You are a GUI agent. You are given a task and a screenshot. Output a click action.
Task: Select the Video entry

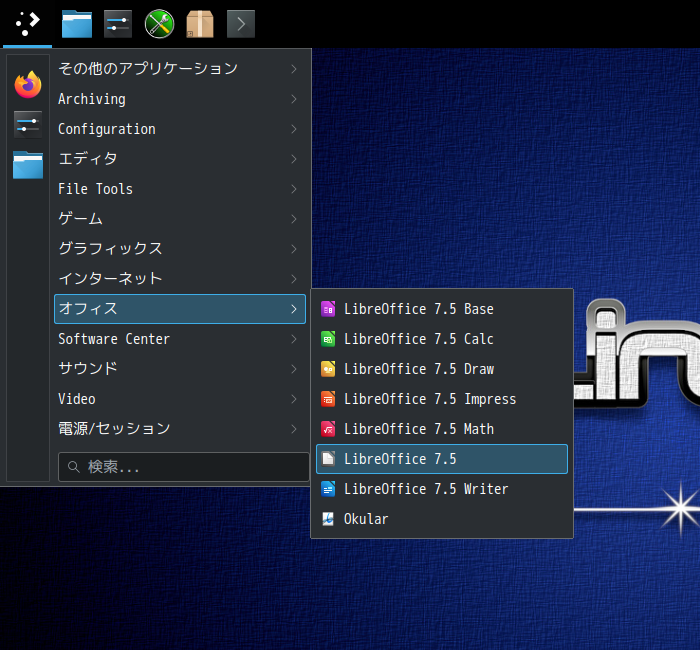[x=179, y=399]
